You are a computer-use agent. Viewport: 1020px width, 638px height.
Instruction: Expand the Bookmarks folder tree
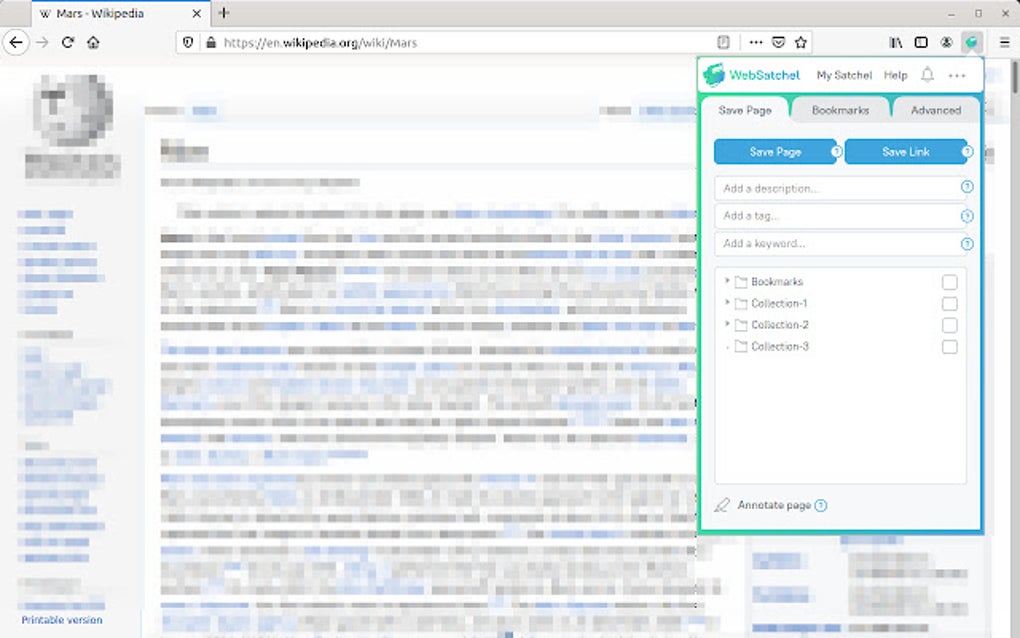(x=726, y=281)
